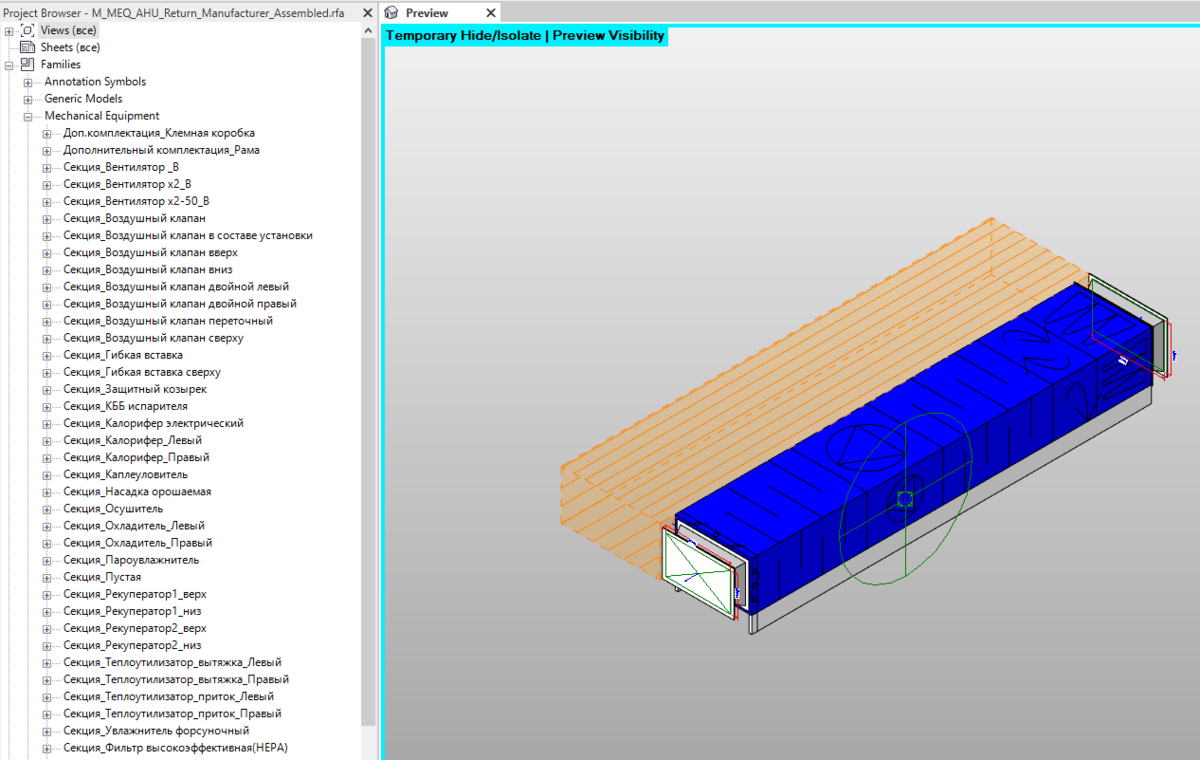Click the Families node icon
This screenshot has width=1200, height=760.
pyautogui.click(x=28, y=65)
